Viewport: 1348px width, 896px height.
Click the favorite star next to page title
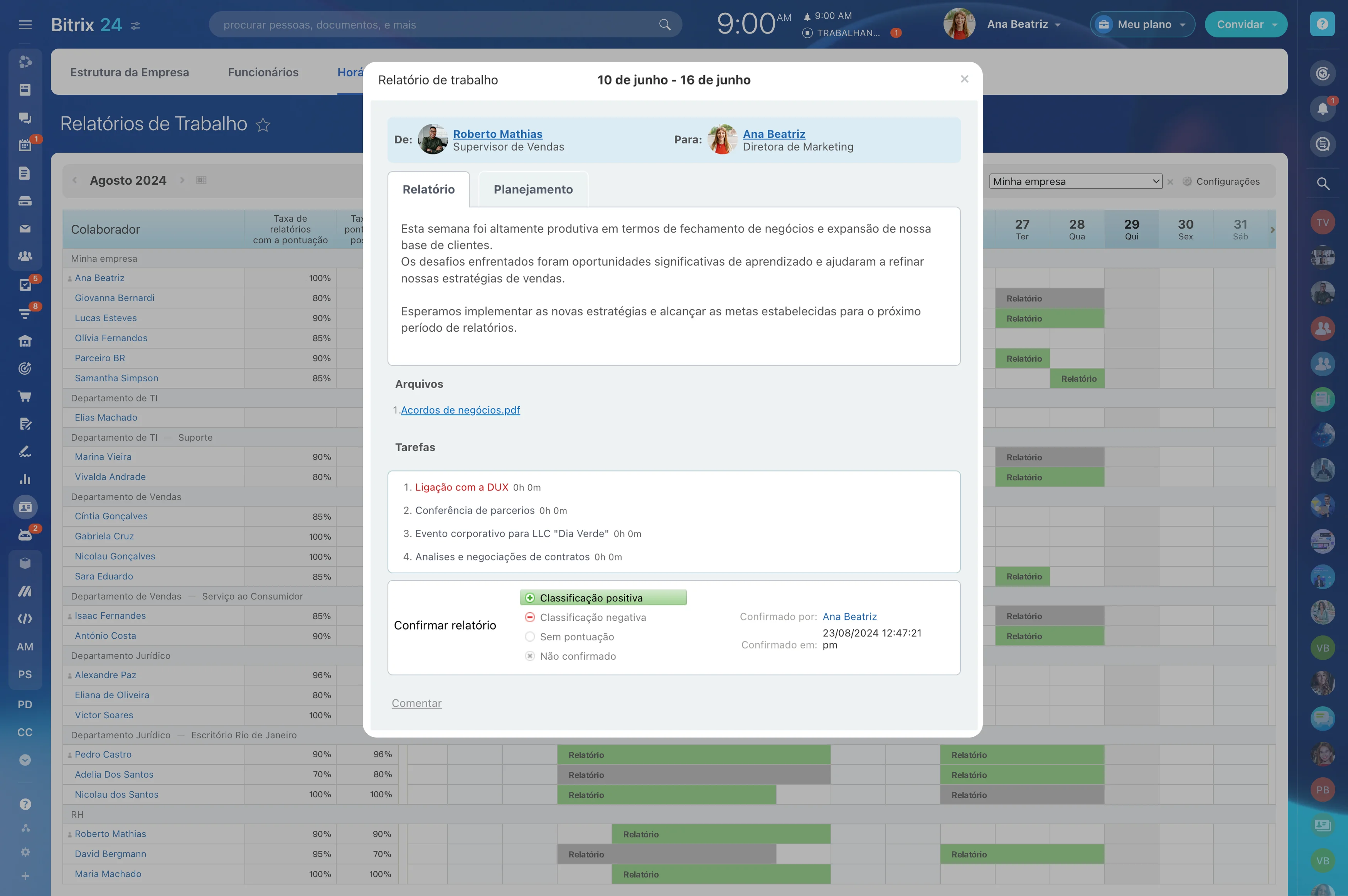[x=263, y=125]
